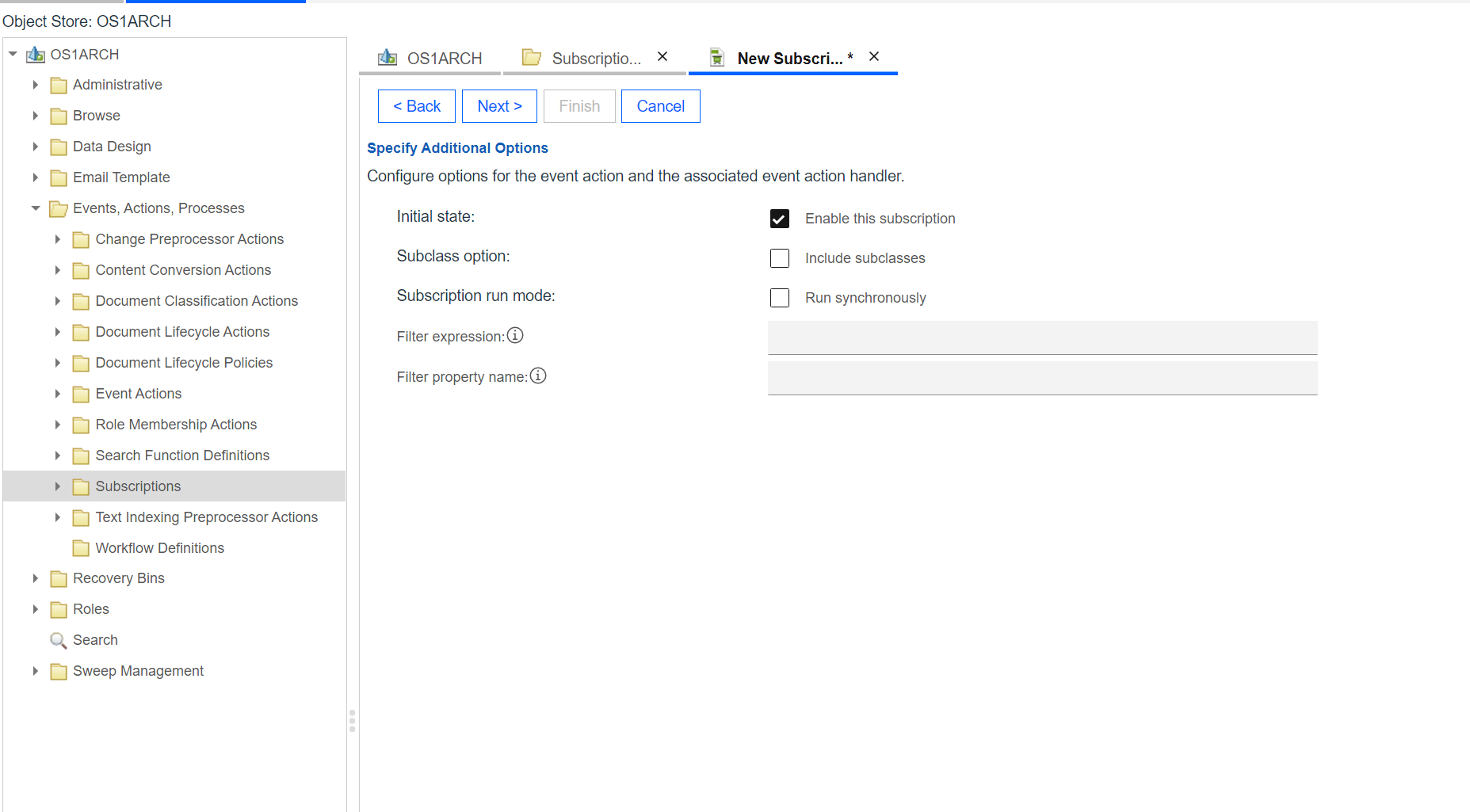Collapse the Events, Actions, Processes folder

[36, 208]
